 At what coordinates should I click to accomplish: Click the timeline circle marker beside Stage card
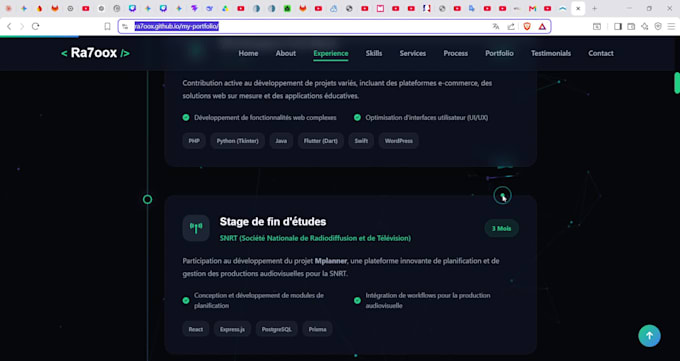click(147, 200)
